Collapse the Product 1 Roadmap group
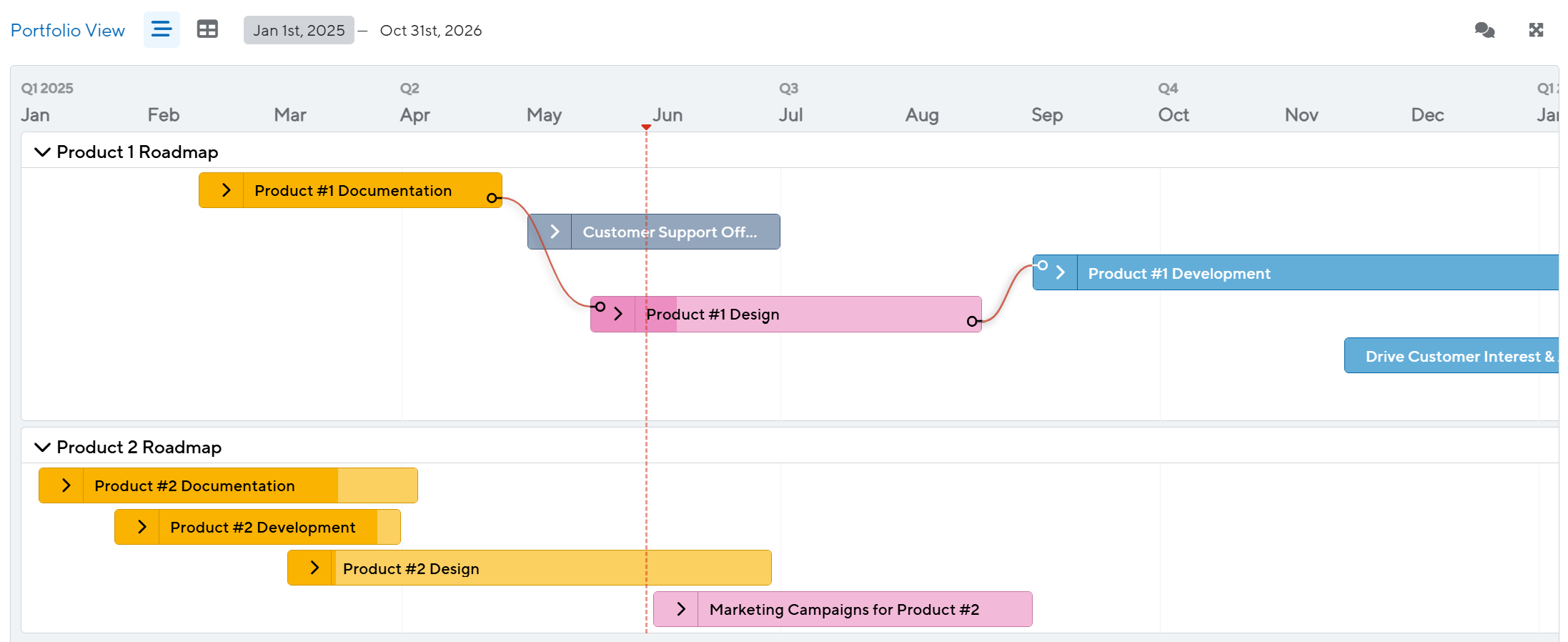This screenshot has width=1568, height=642. [43, 152]
